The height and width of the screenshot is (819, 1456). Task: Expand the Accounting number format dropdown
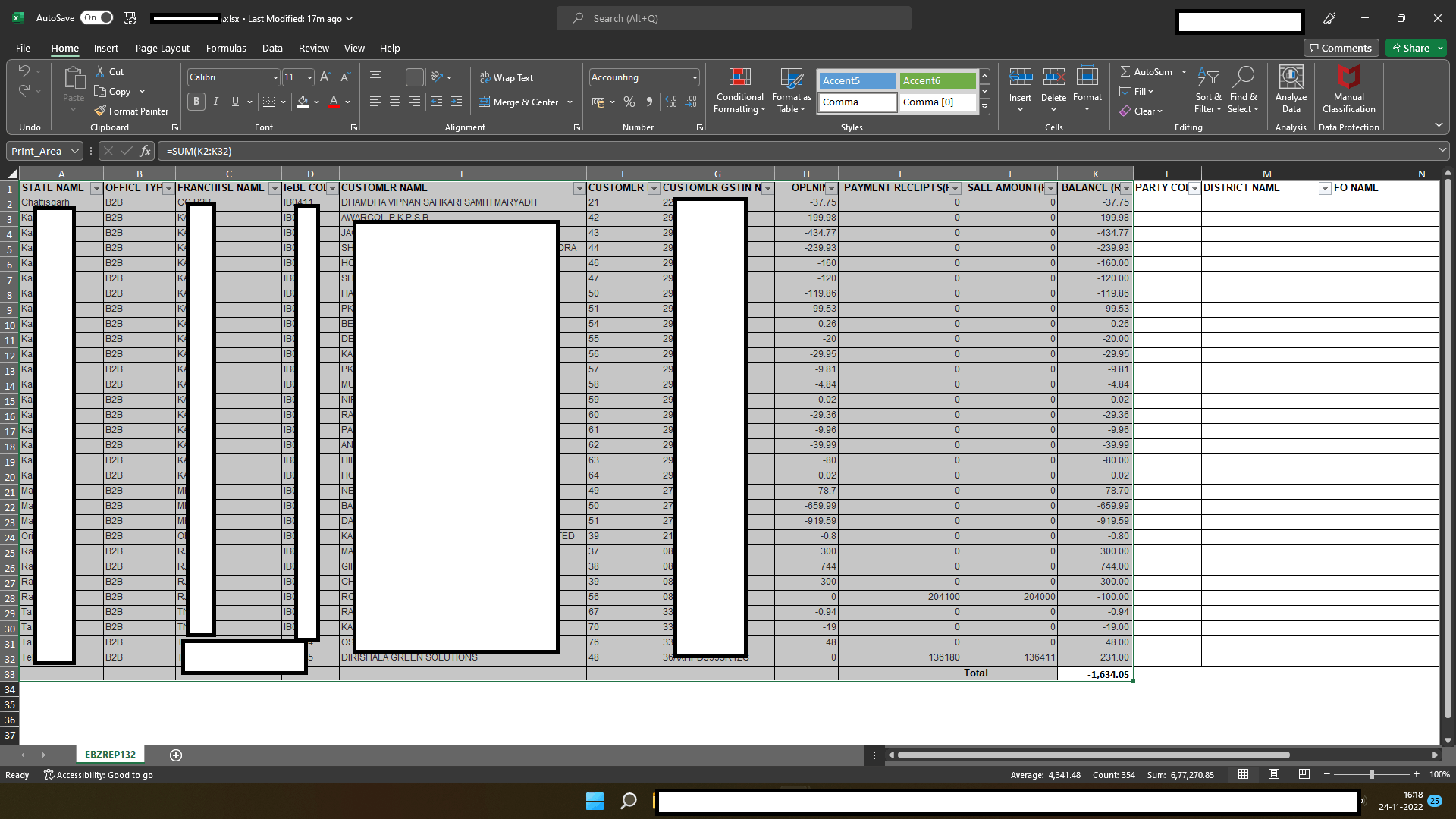click(694, 77)
